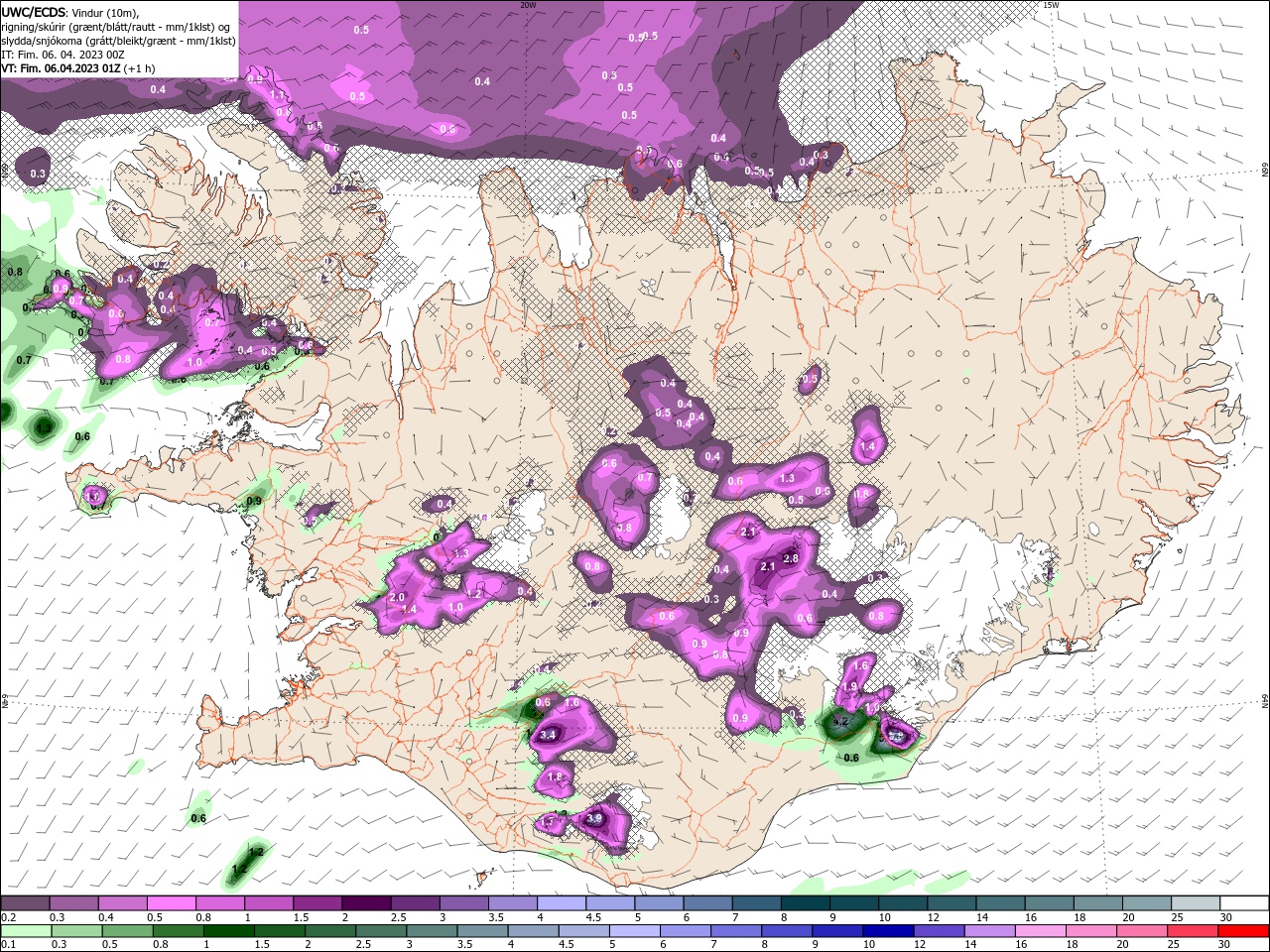Click the 2.0 precipitation value in west Iceland
Image resolution: width=1270 pixels, height=952 pixels.
click(x=398, y=598)
